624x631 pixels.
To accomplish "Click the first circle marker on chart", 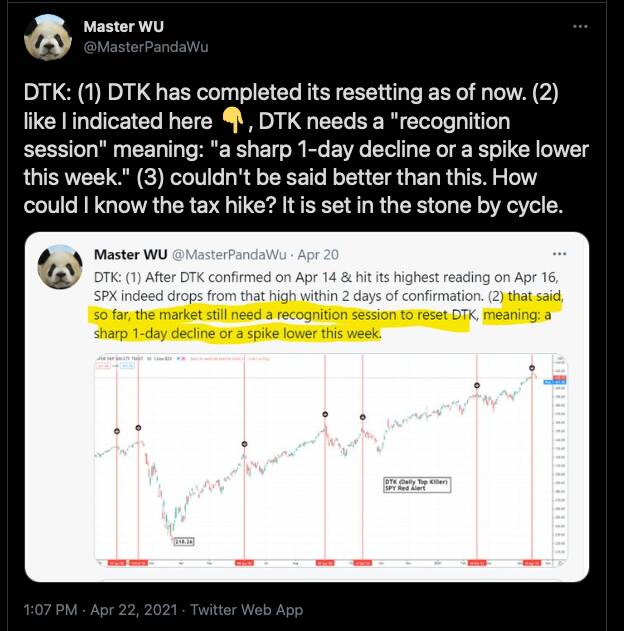I will (x=117, y=431).
